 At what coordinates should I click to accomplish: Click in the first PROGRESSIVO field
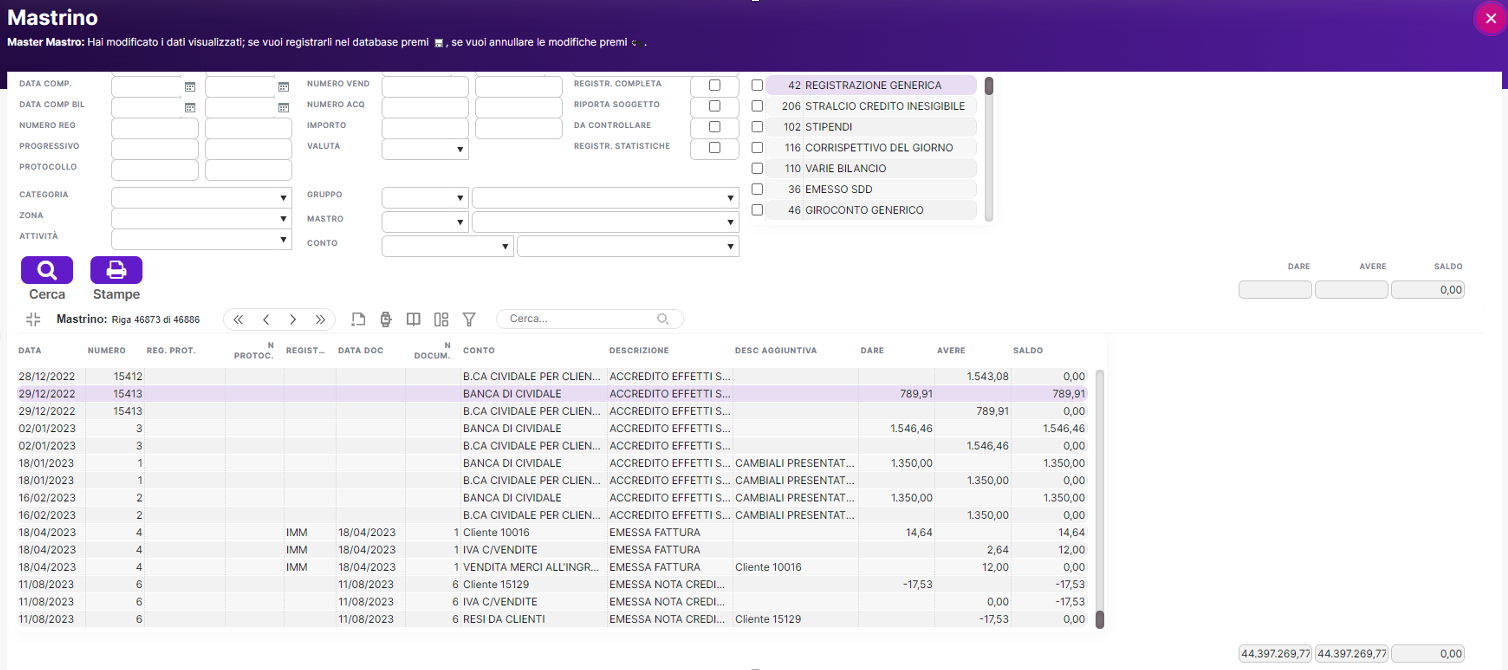coord(155,149)
